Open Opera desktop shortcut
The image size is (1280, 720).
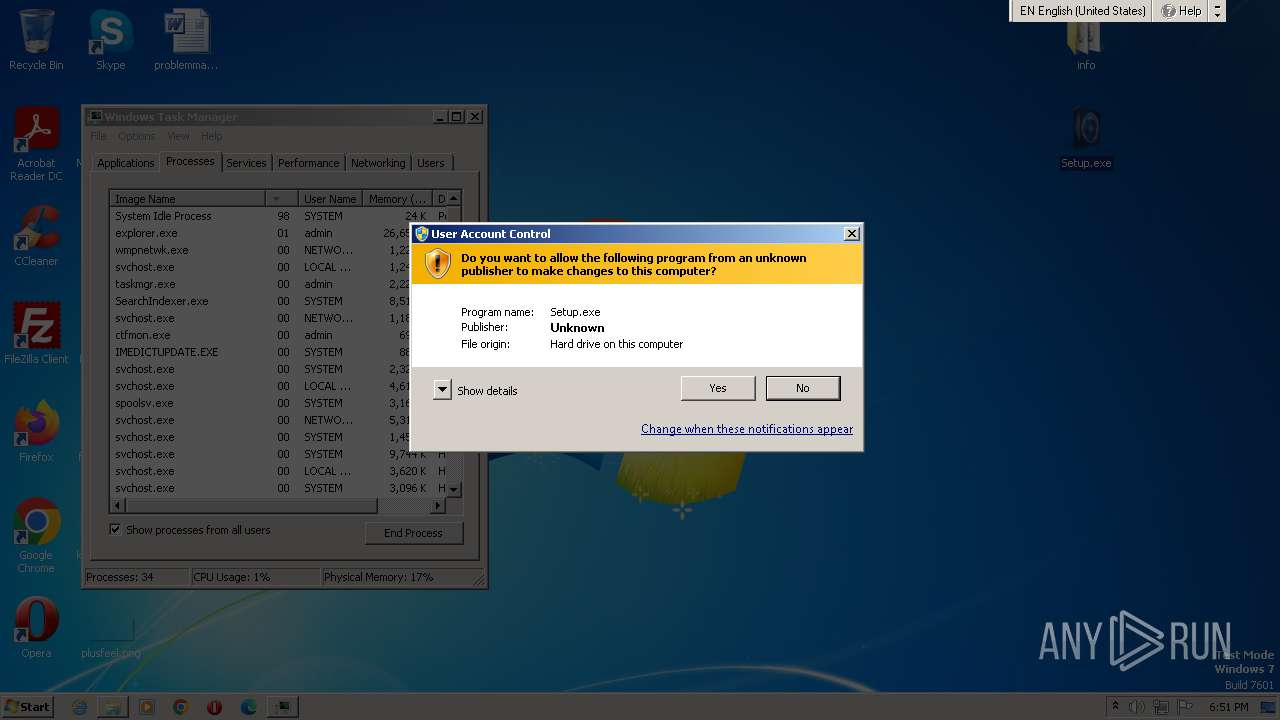click(36, 628)
